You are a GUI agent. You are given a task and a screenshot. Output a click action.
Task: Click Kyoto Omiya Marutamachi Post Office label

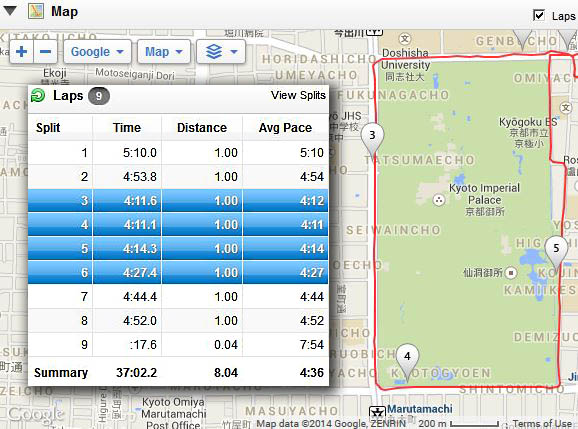(173, 414)
